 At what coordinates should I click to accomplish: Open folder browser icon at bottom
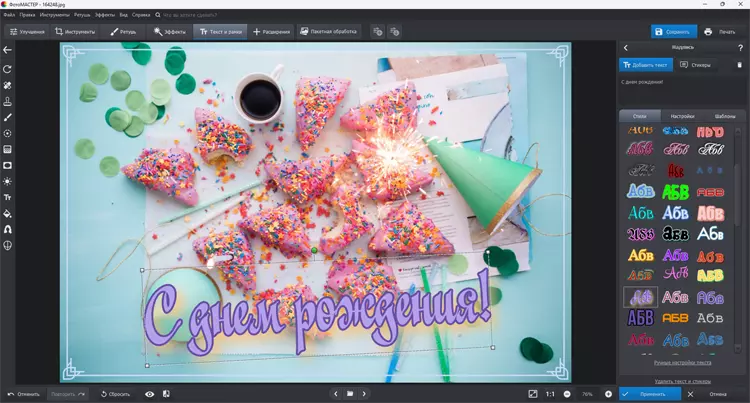pos(350,394)
